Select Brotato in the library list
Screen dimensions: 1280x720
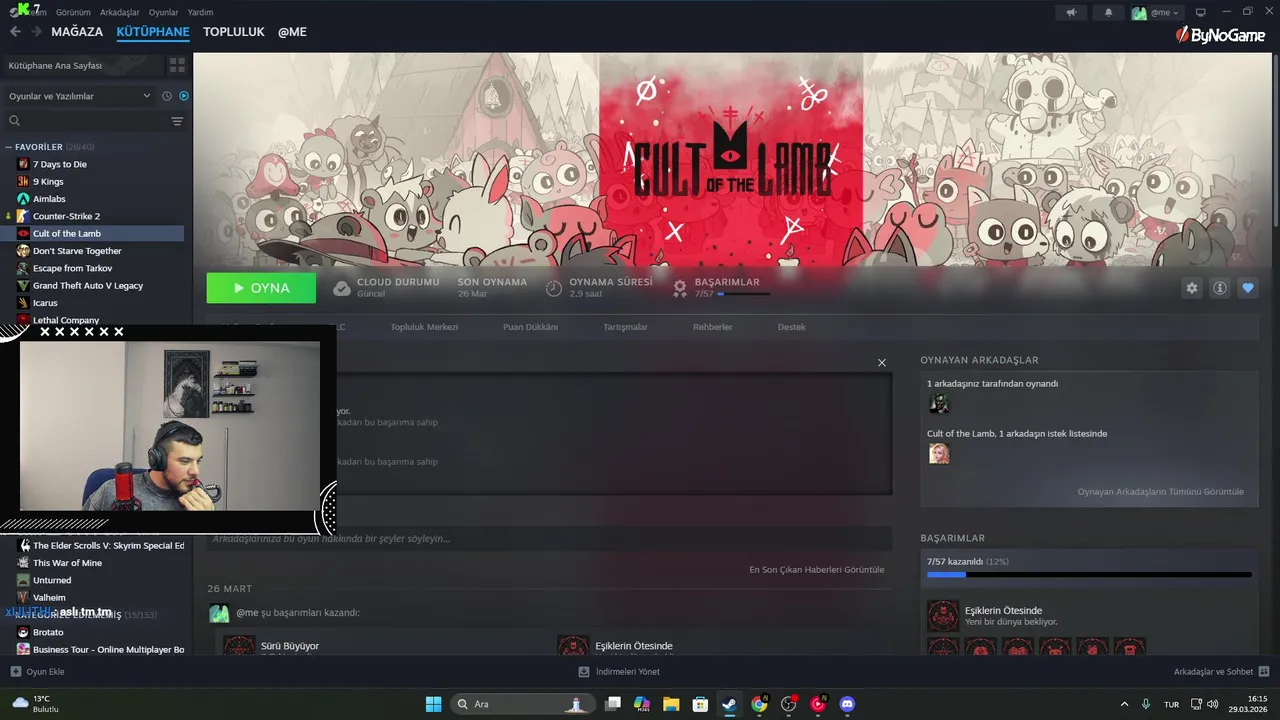48,632
